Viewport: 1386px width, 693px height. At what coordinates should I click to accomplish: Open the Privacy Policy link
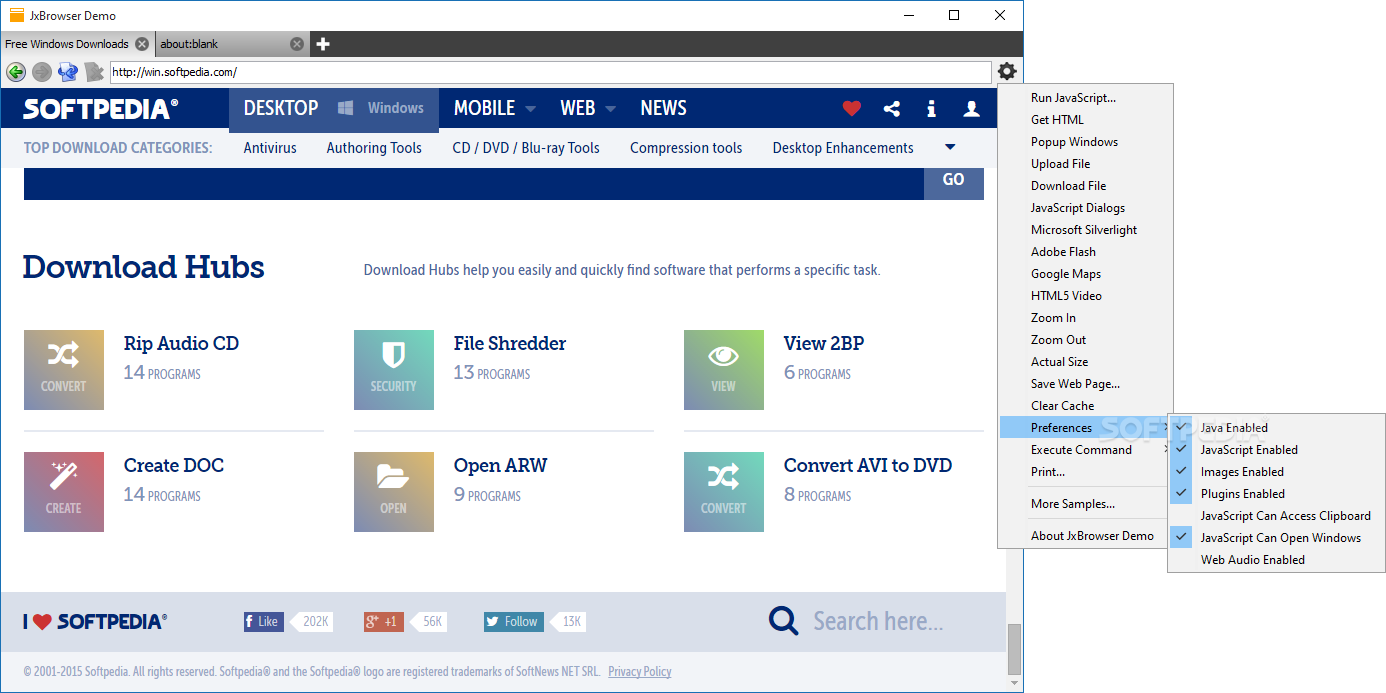(x=640, y=672)
